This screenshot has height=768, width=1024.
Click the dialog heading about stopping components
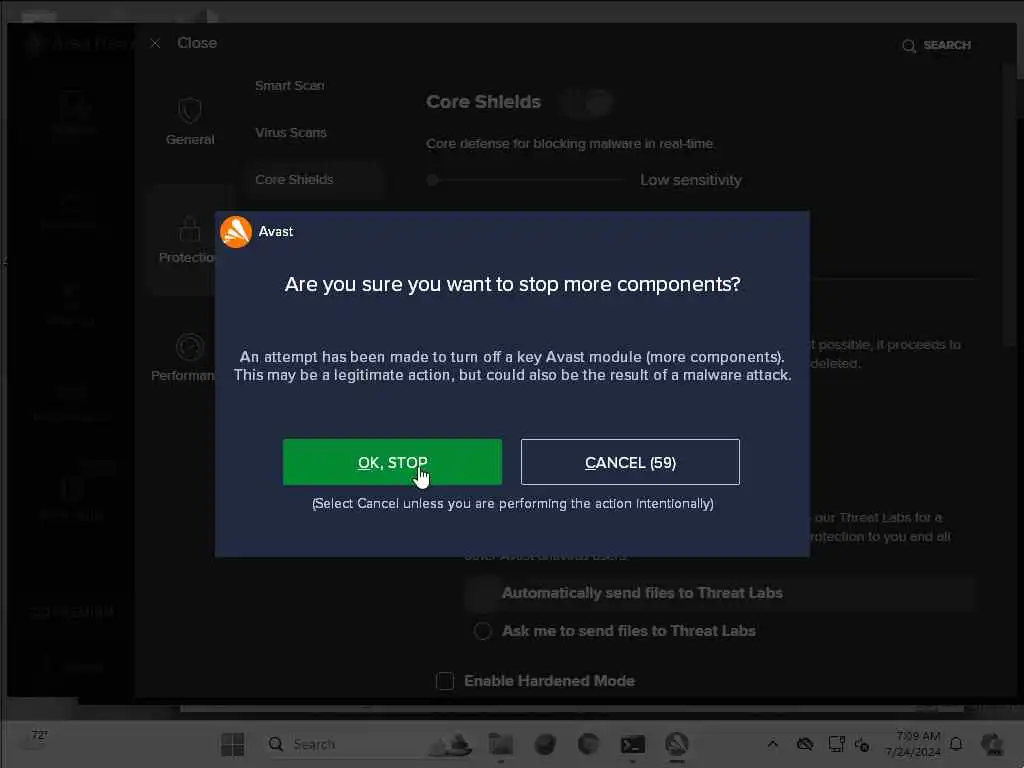click(513, 284)
